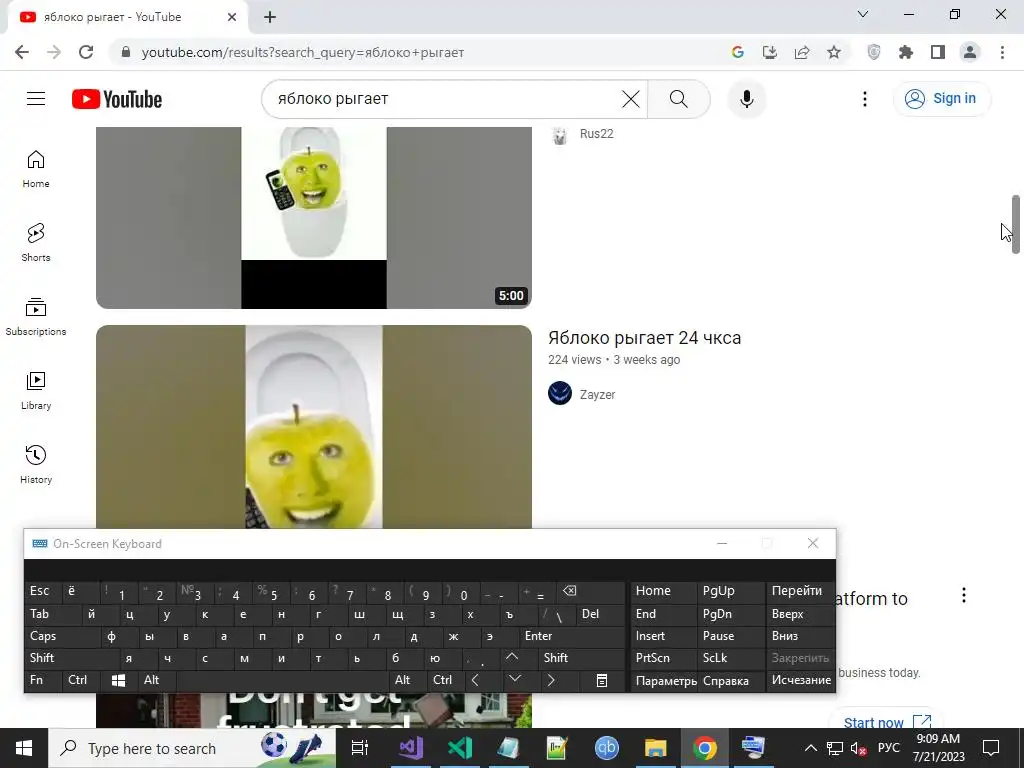Open Shorts from the sidebar
Viewport: 1024px width, 768px height.
[x=36, y=243]
